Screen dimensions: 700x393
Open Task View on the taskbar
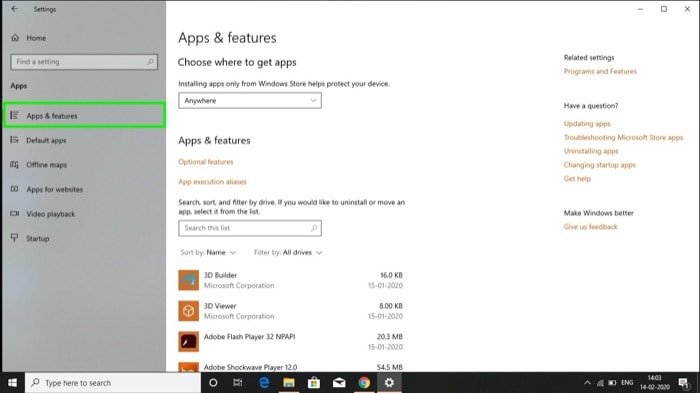tap(238, 383)
